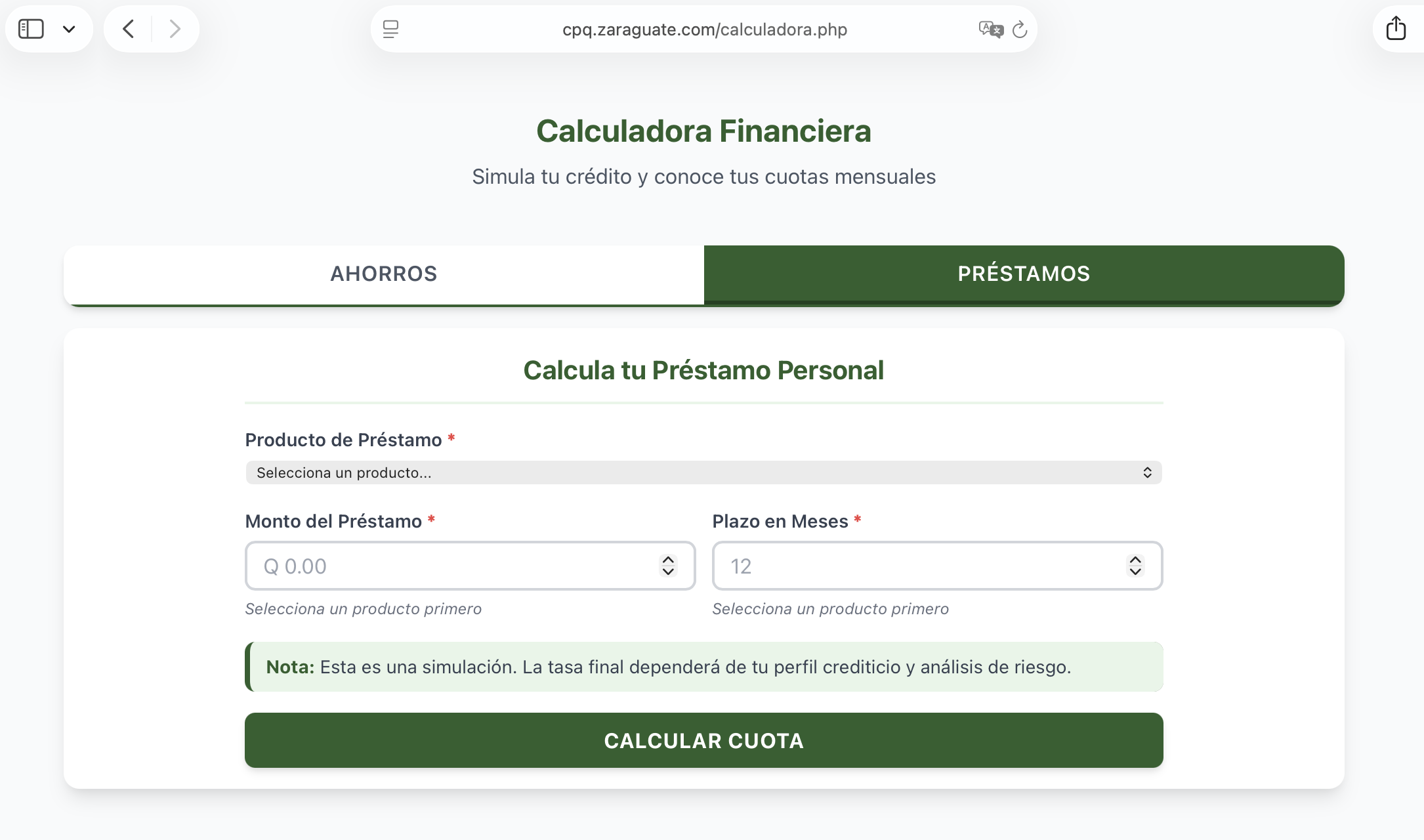Open the Producto de Préstamo dropdown
Screen dimensions: 1424x840
pyautogui.click(x=703, y=472)
